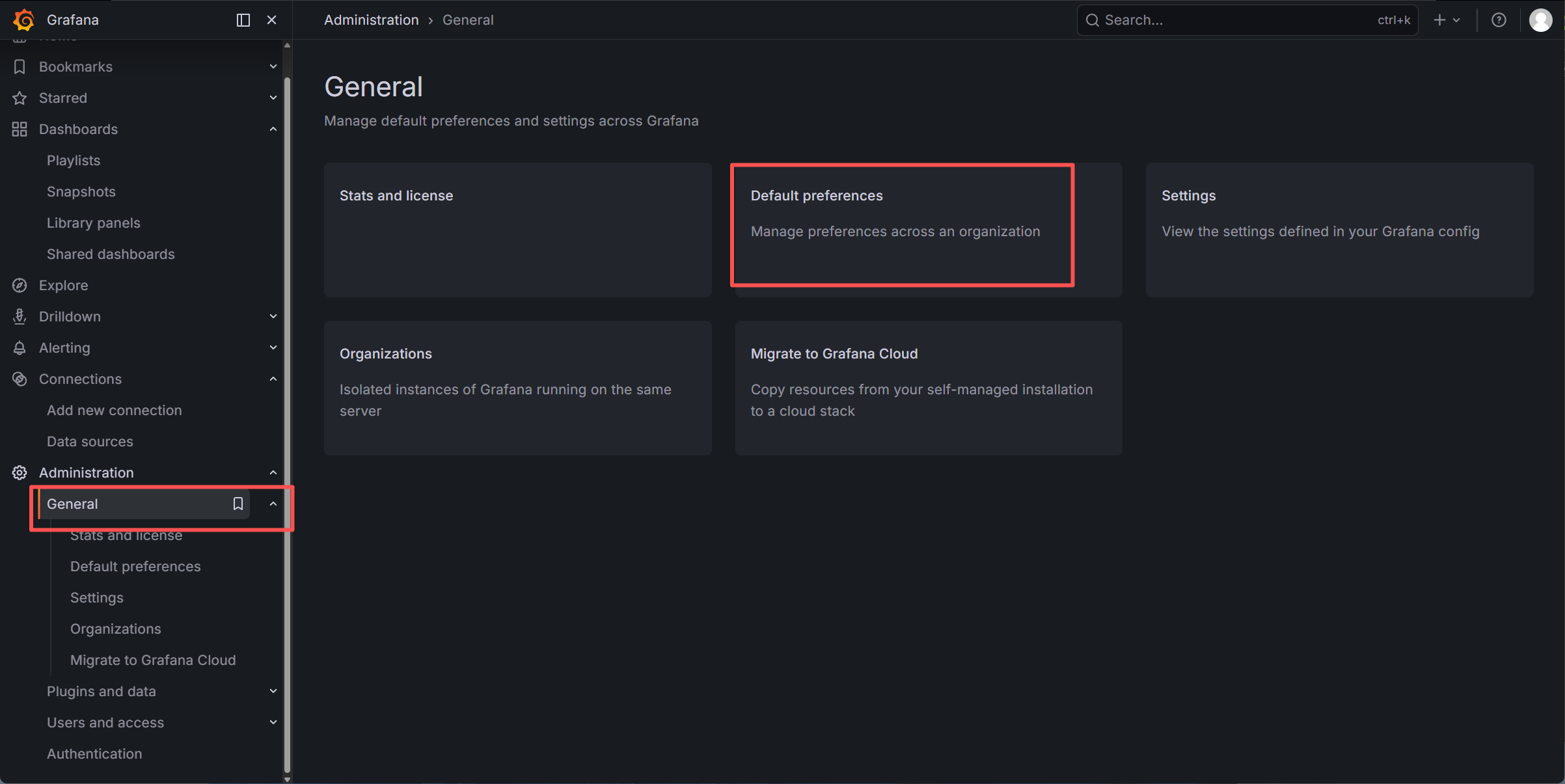Expand Plugins and data chevron
This screenshot has width=1565, height=784.
tap(273, 692)
